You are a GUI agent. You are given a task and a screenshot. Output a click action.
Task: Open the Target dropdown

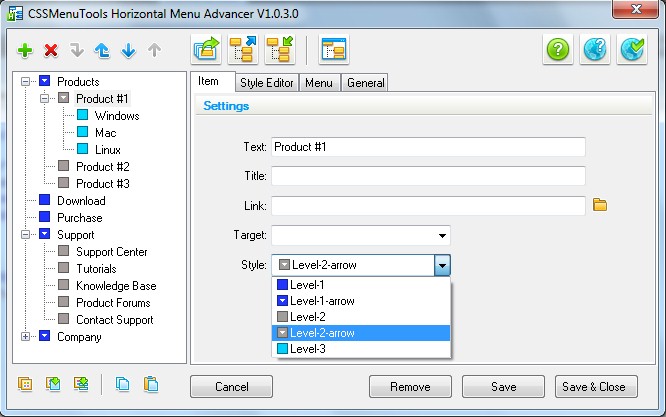442,236
